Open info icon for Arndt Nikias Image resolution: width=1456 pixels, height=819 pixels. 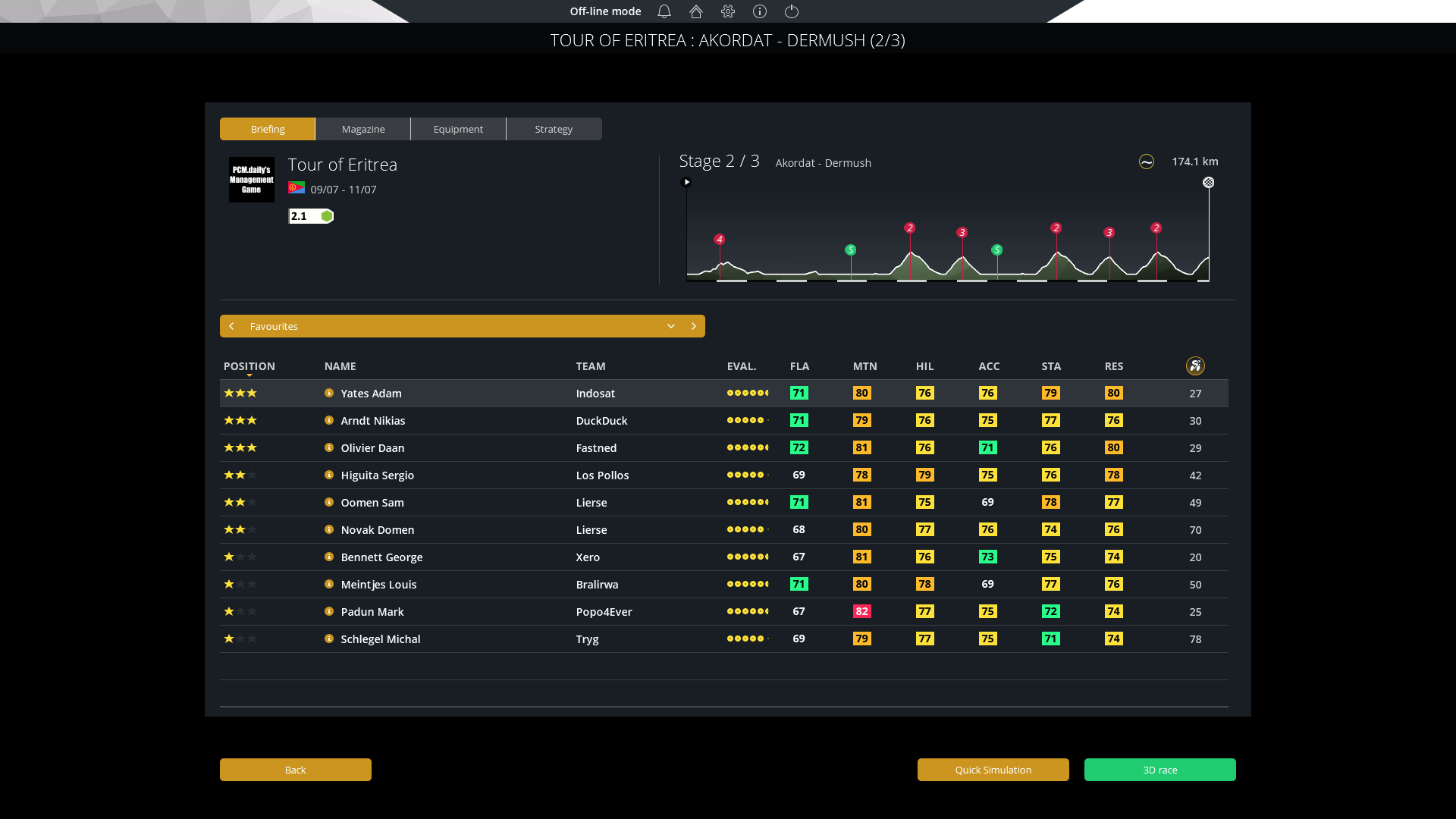(329, 420)
